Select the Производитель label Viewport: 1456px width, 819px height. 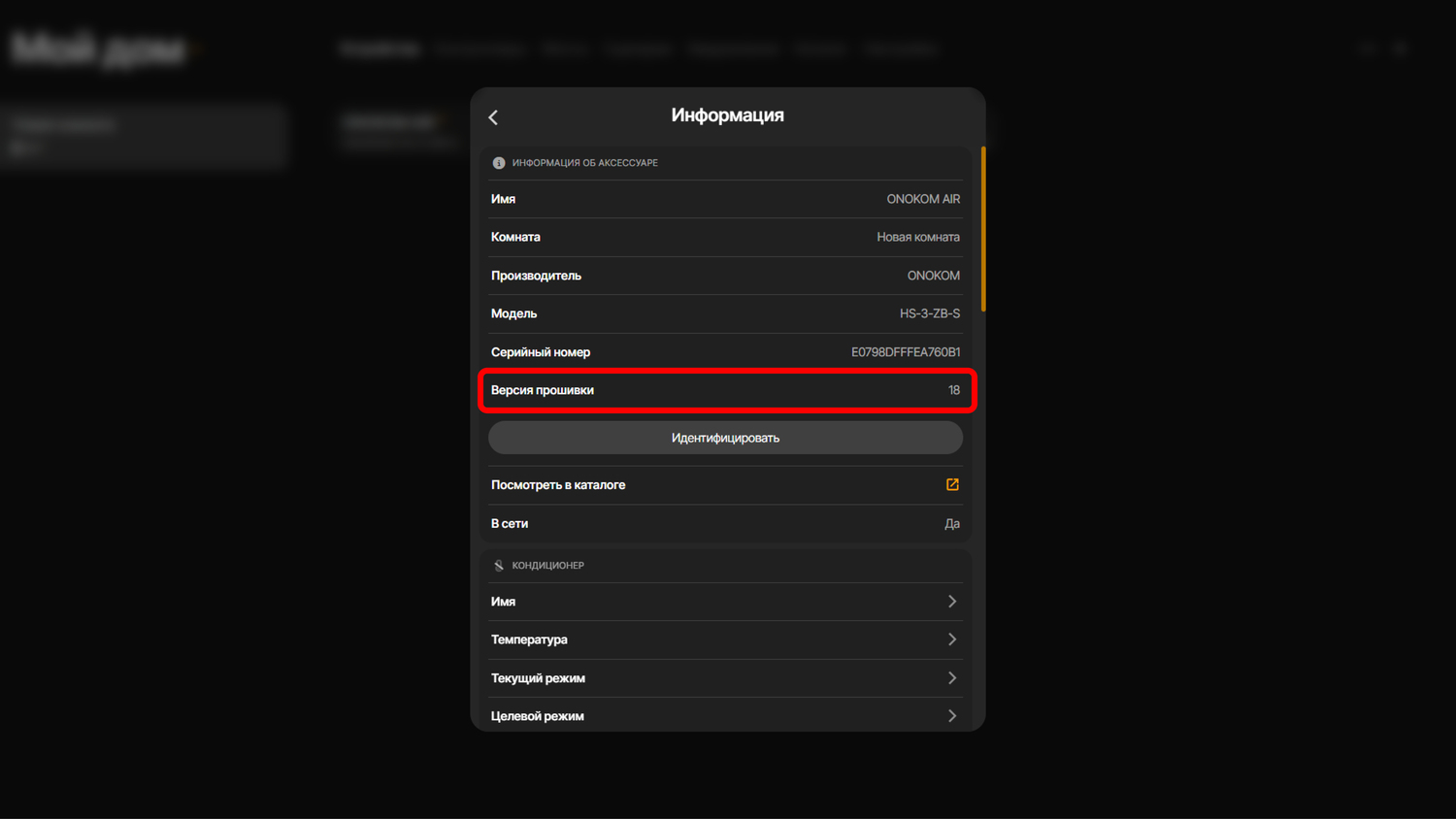(536, 276)
